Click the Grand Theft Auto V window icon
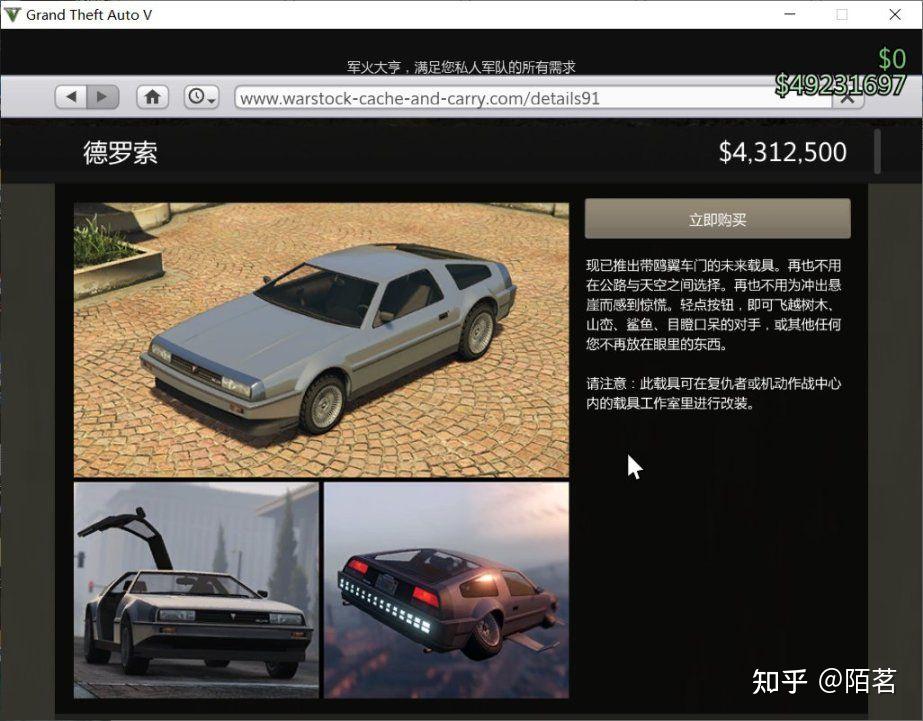The height and width of the screenshot is (721, 923). pyautogui.click(x=12, y=15)
